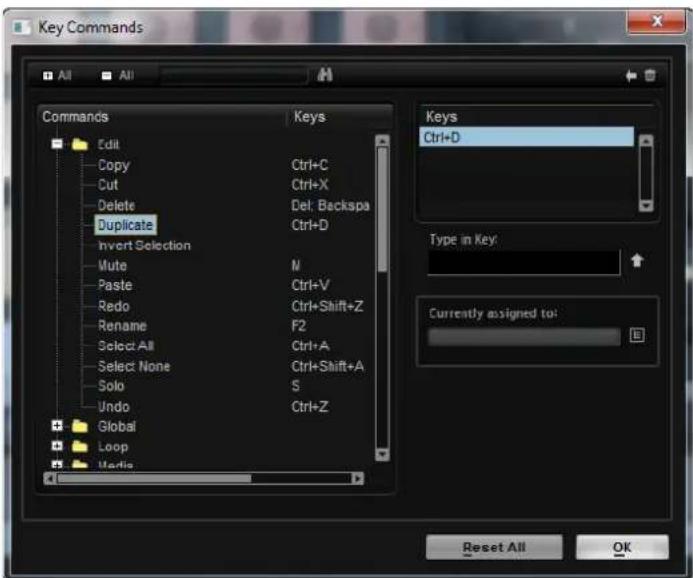Click the OK button

click(622, 547)
